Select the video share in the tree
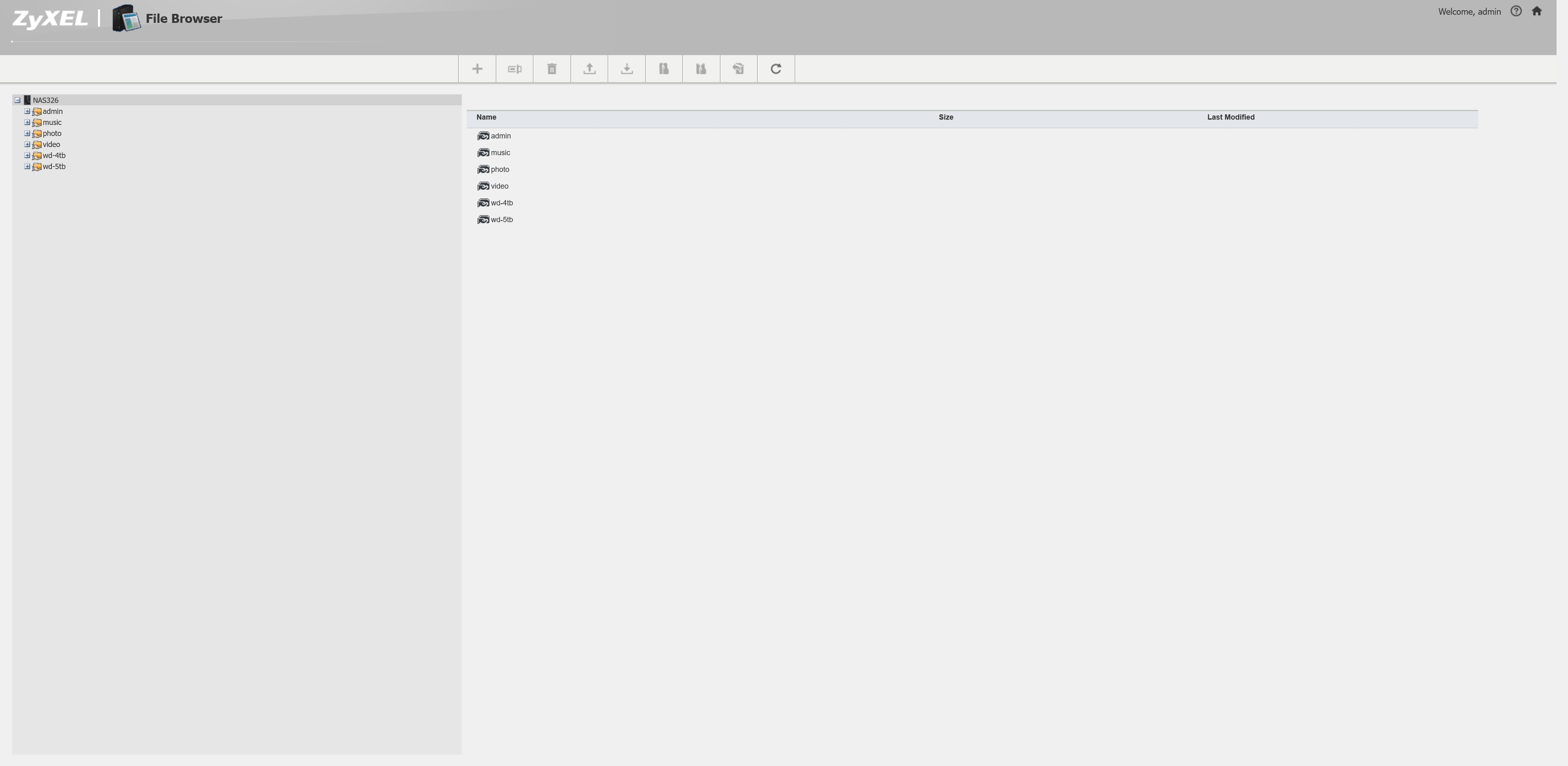Viewport: 1568px width, 766px height. [51, 144]
